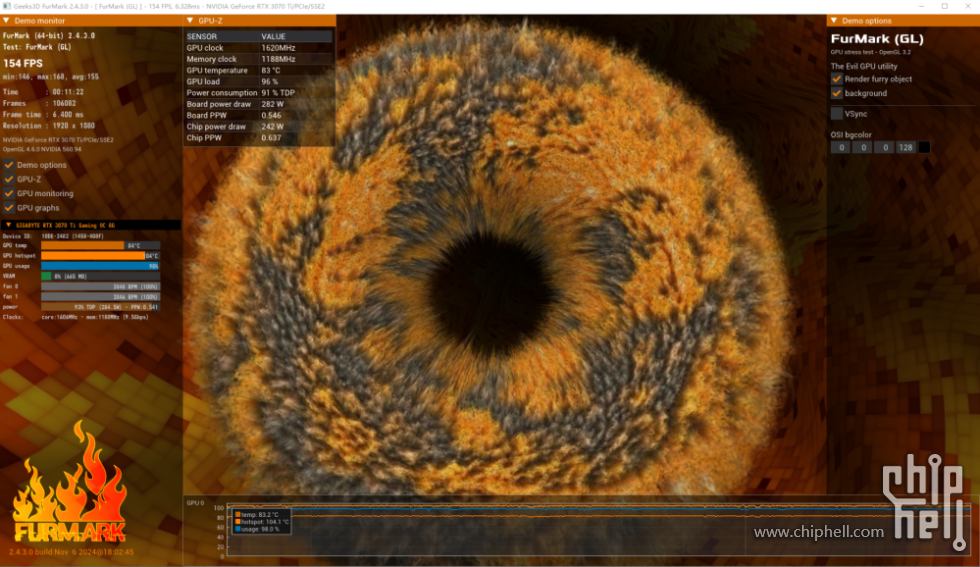
Task: Click the power TDP bar
Action: pyautogui.click(x=101, y=307)
